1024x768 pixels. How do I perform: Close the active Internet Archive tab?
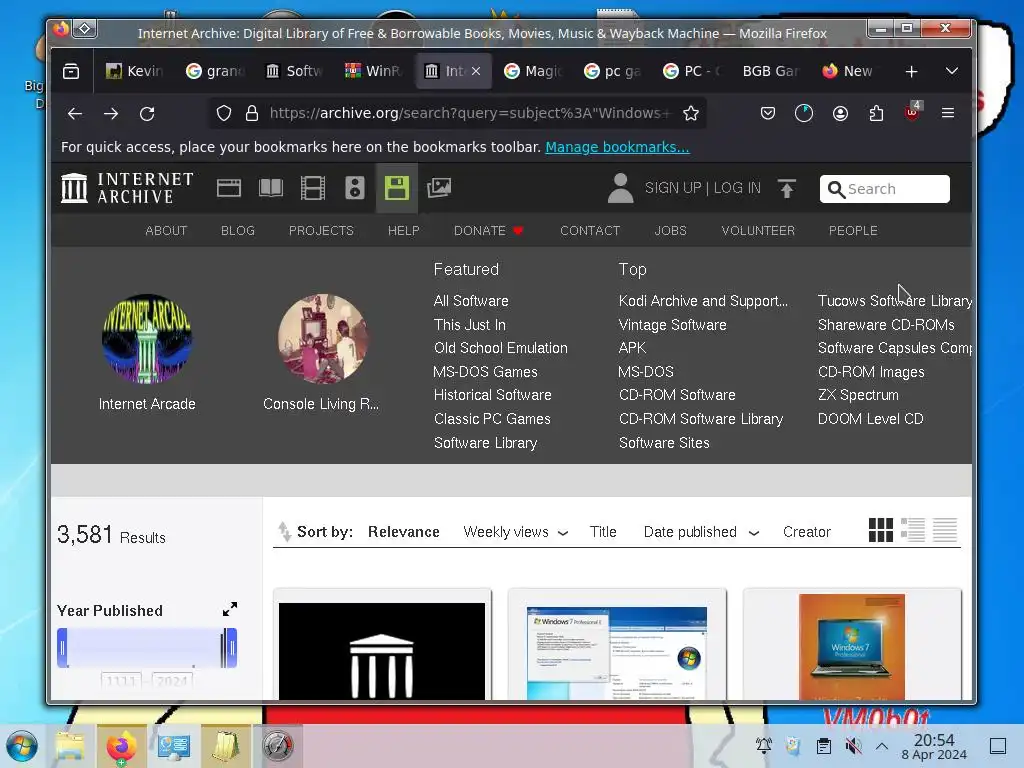tap(476, 71)
